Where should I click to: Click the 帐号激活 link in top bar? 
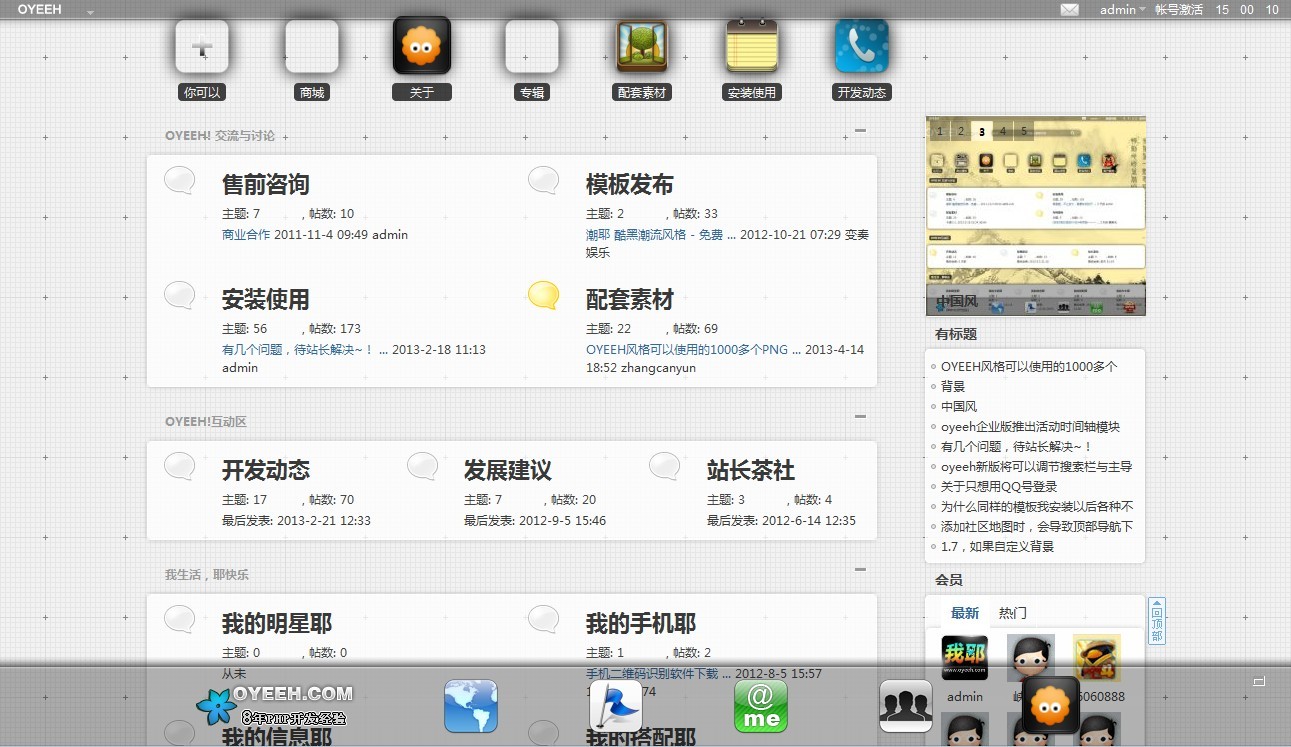[x=1179, y=10]
